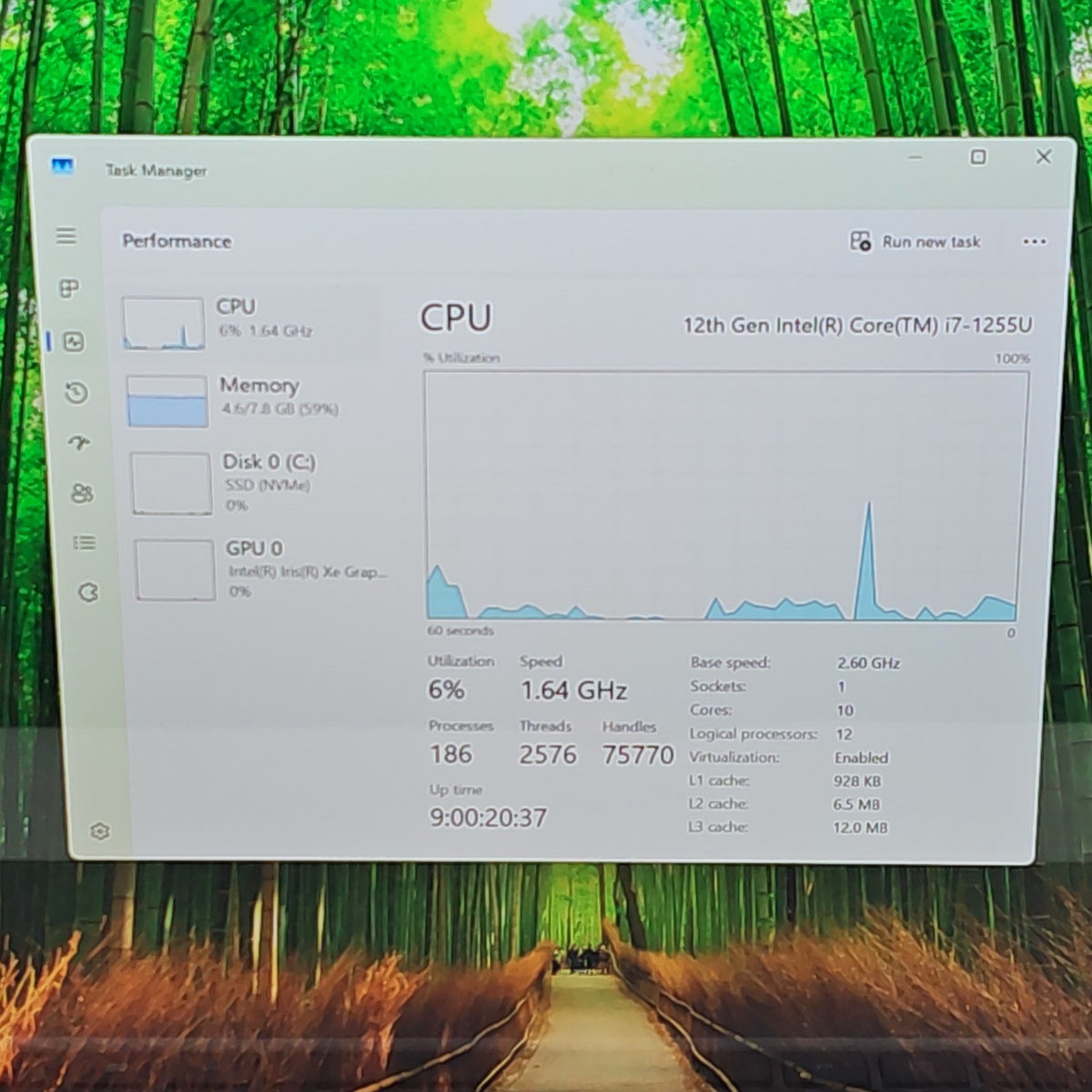The width and height of the screenshot is (1092, 1092).
Task: Click the CPU utilization graph
Action: (725, 496)
